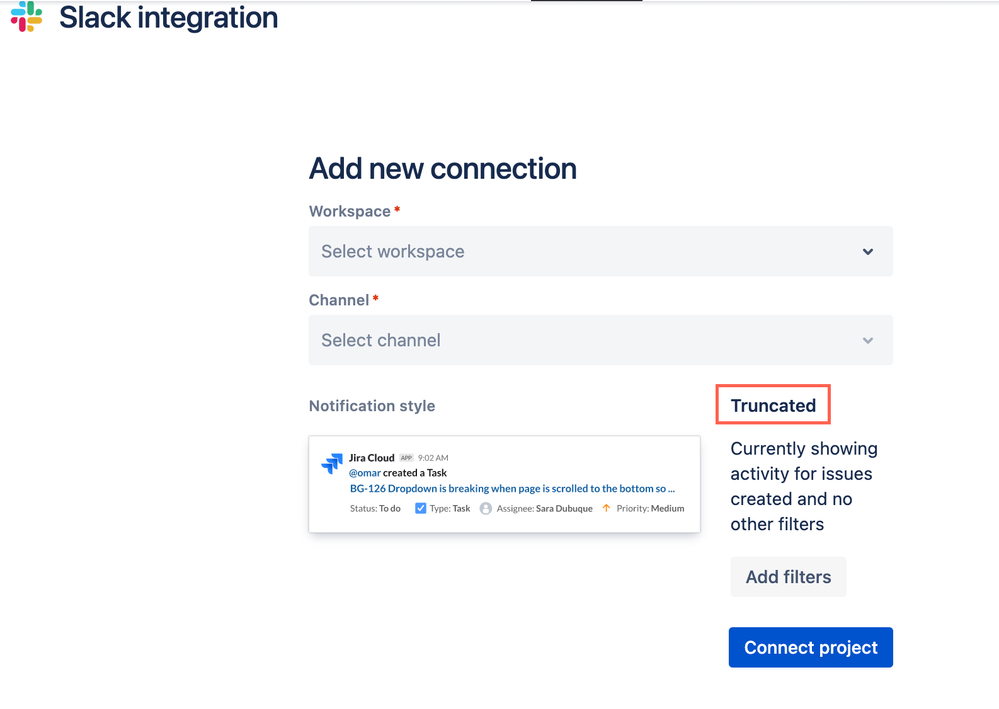This screenshot has height=709, width=999.
Task: Click the Status: To do text
Action: click(x=375, y=508)
